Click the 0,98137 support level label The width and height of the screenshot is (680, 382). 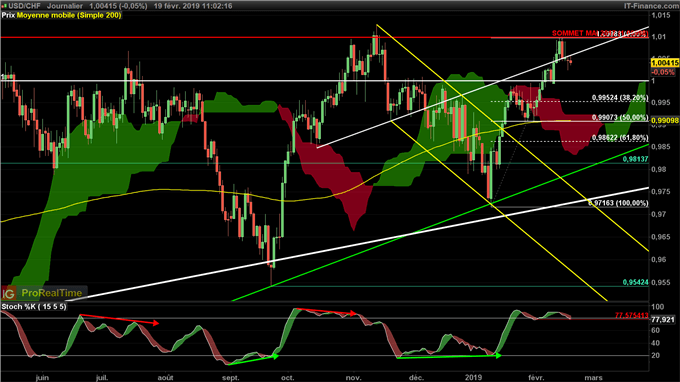[635, 160]
